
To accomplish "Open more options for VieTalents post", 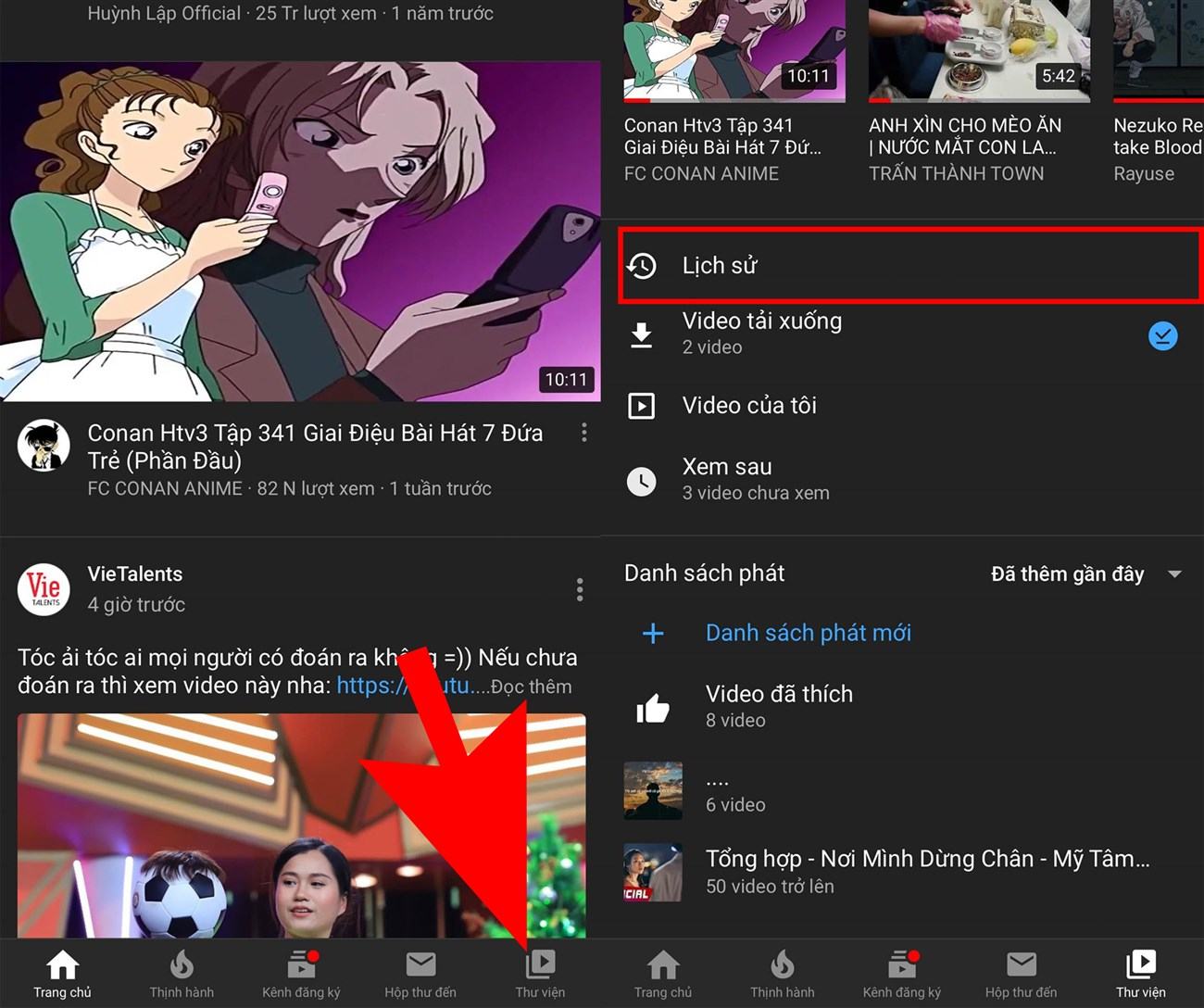I will point(580,590).
